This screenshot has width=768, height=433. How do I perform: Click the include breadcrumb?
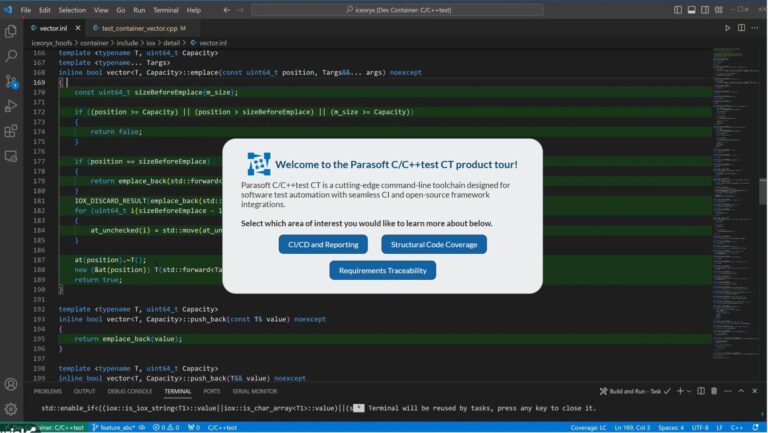point(127,43)
